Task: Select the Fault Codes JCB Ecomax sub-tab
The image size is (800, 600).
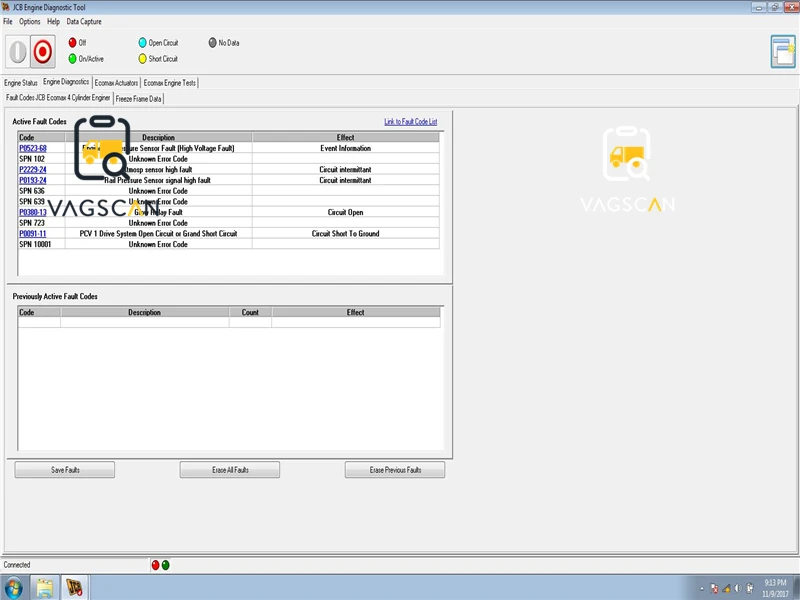Action: pyautogui.click(x=58, y=97)
